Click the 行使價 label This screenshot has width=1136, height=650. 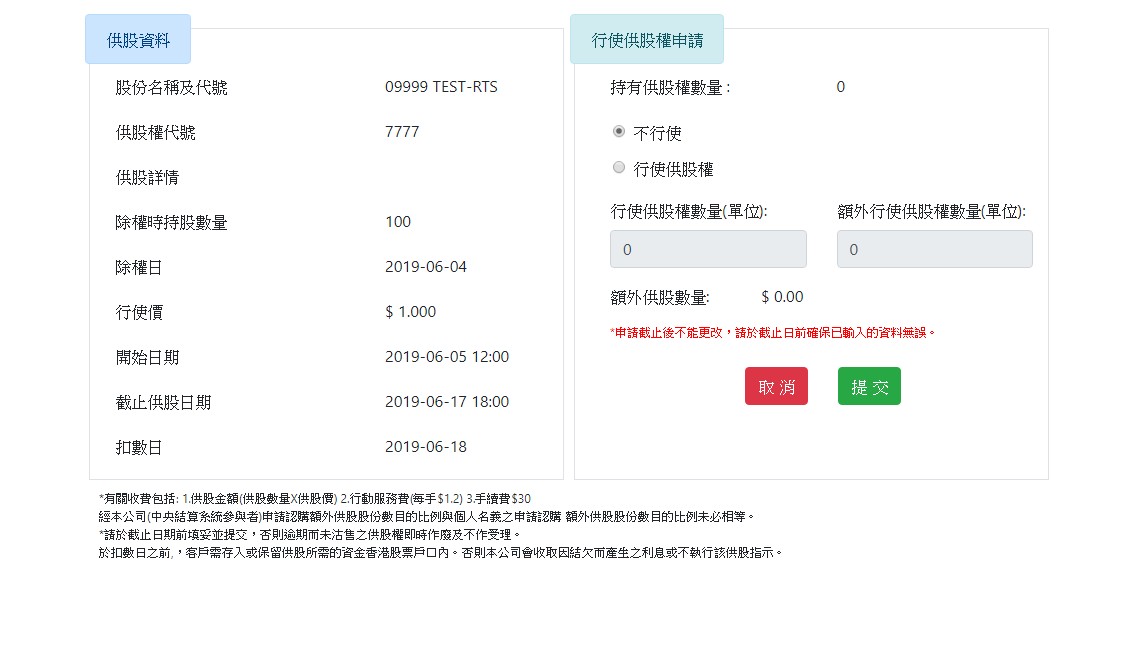pyautogui.click(x=139, y=312)
